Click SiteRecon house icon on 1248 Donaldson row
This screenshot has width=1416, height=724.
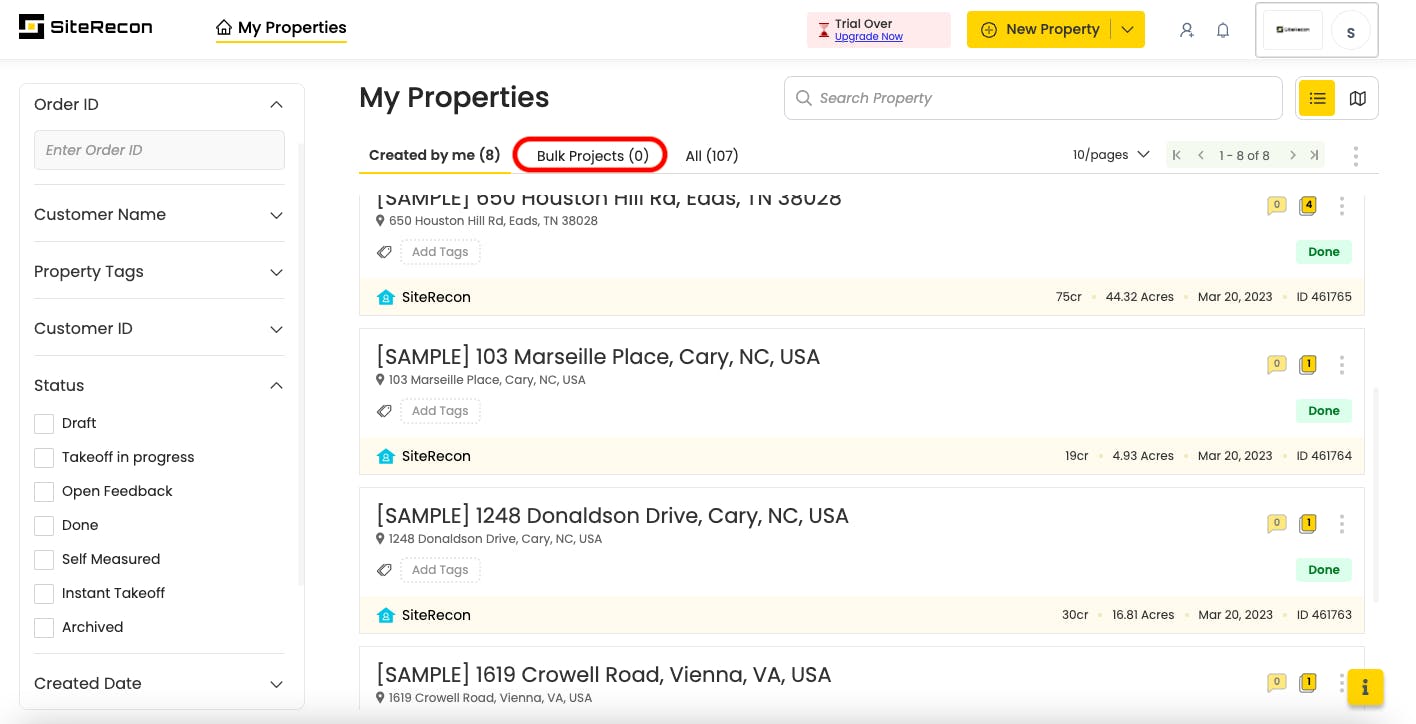tap(386, 616)
